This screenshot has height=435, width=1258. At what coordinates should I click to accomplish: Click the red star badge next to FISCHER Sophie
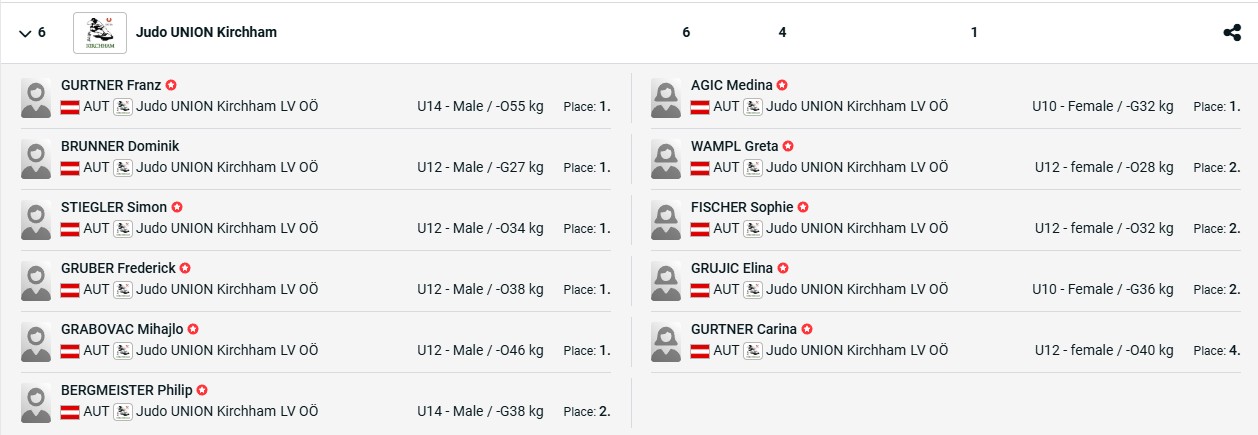coord(803,208)
